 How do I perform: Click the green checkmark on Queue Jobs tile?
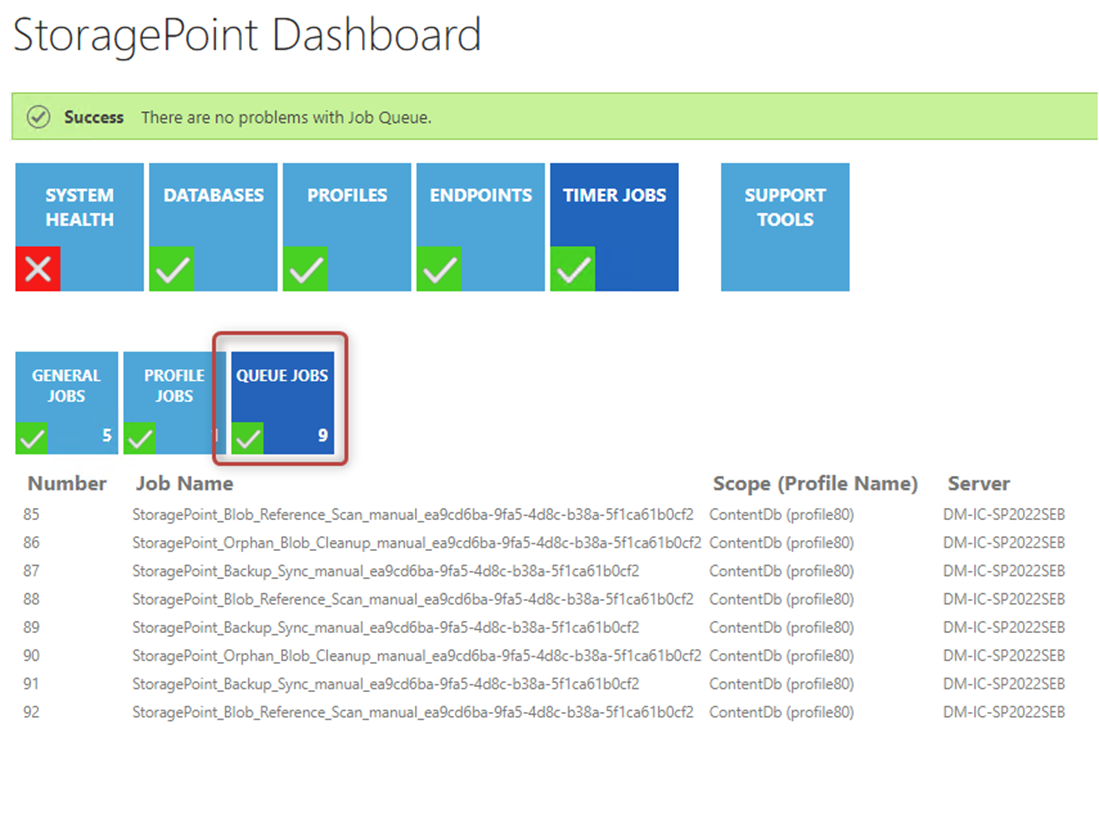[x=248, y=438]
